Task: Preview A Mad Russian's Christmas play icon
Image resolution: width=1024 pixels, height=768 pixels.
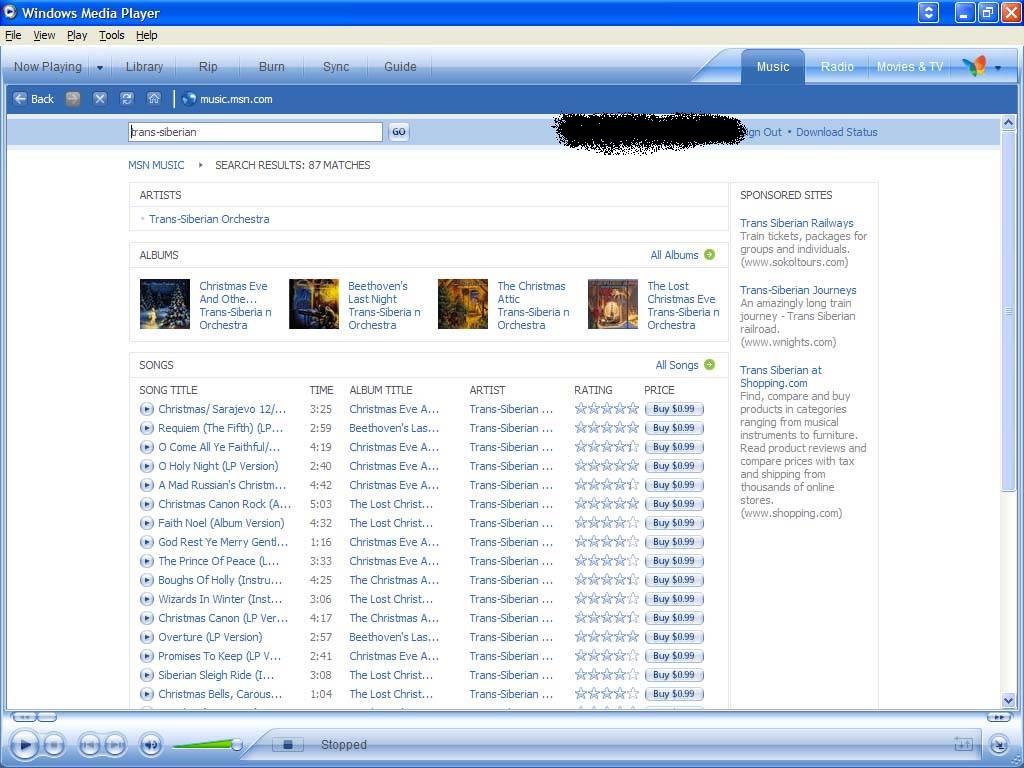Action: pos(146,485)
